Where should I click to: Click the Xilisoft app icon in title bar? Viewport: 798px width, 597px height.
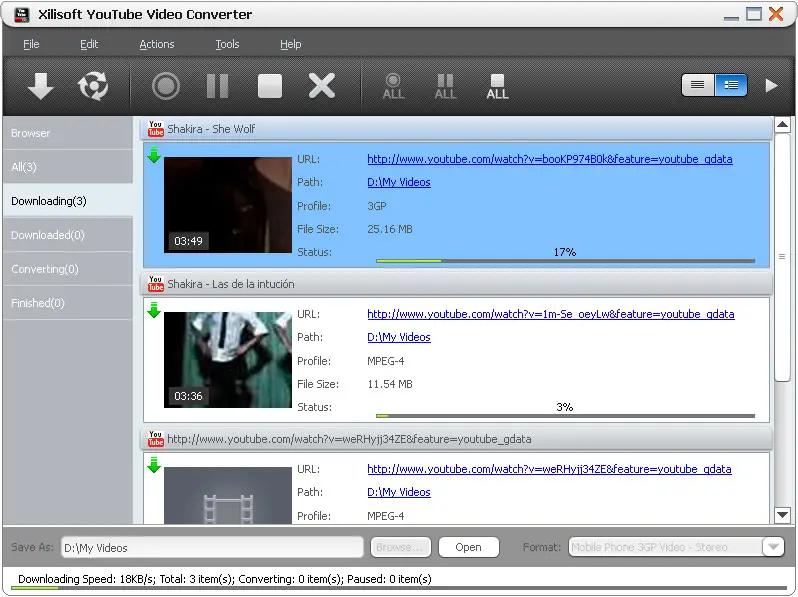21,14
